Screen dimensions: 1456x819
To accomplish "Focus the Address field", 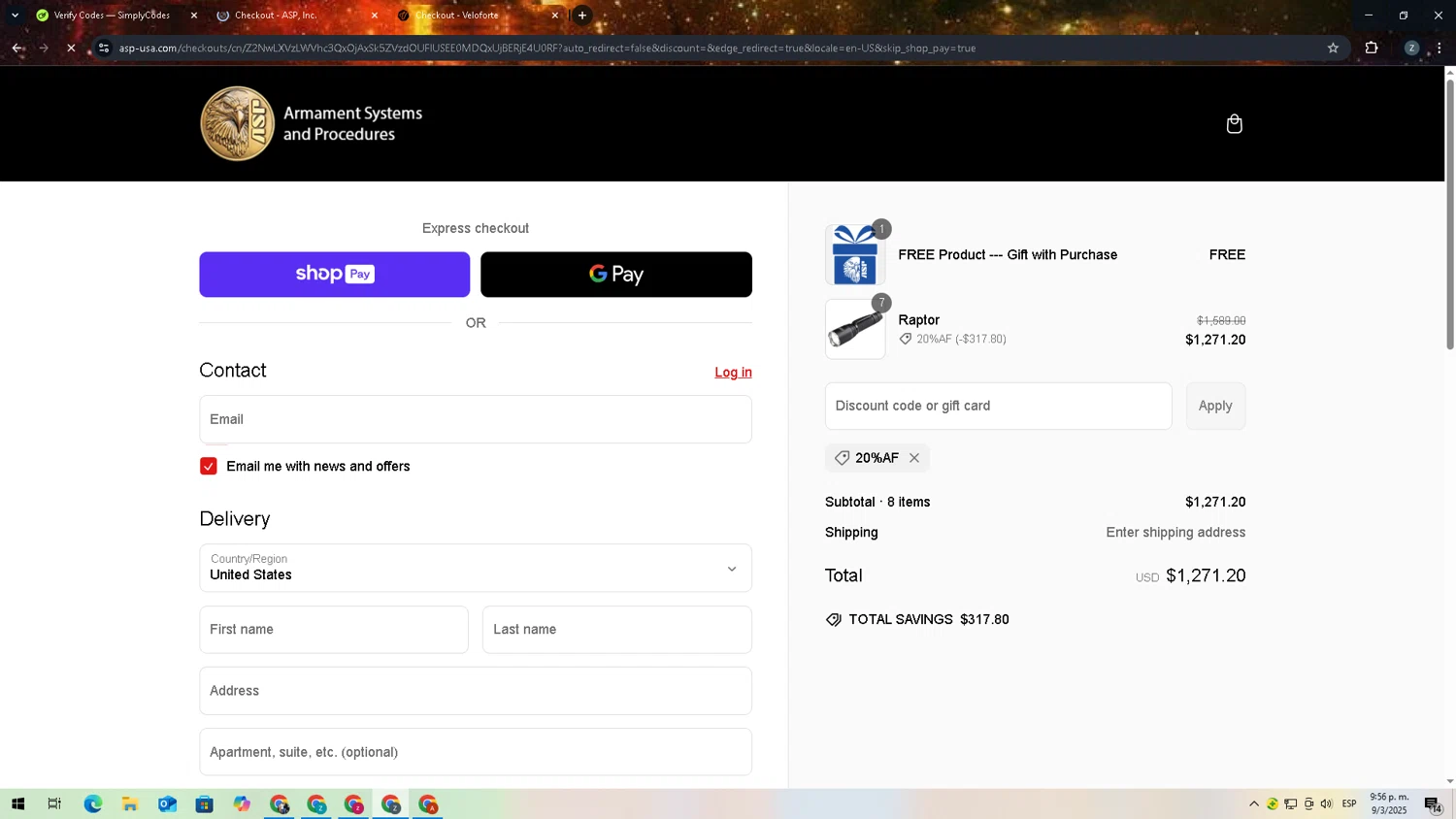I will (x=476, y=691).
